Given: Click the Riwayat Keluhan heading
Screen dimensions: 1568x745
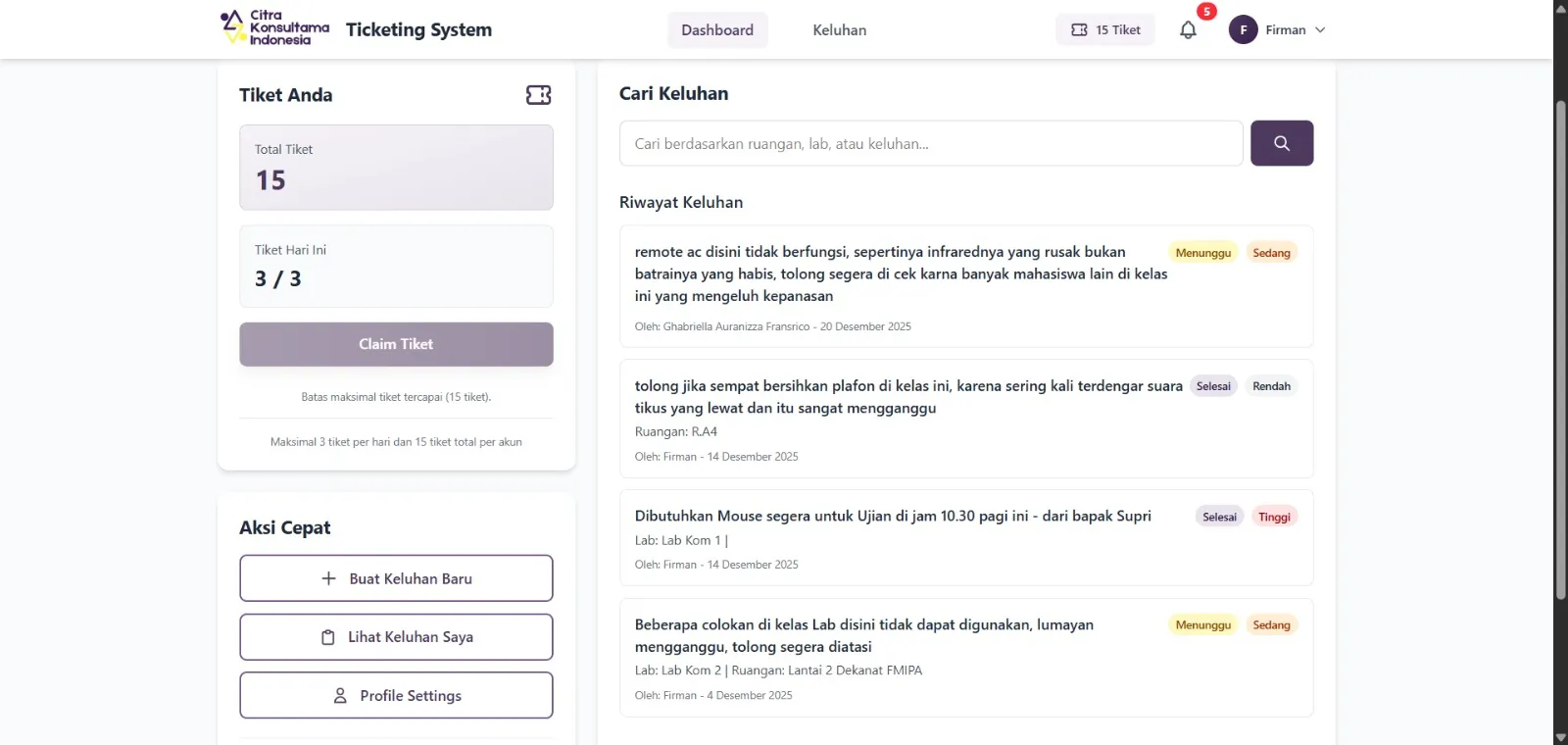Looking at the screenshot, I should [681, 202].
